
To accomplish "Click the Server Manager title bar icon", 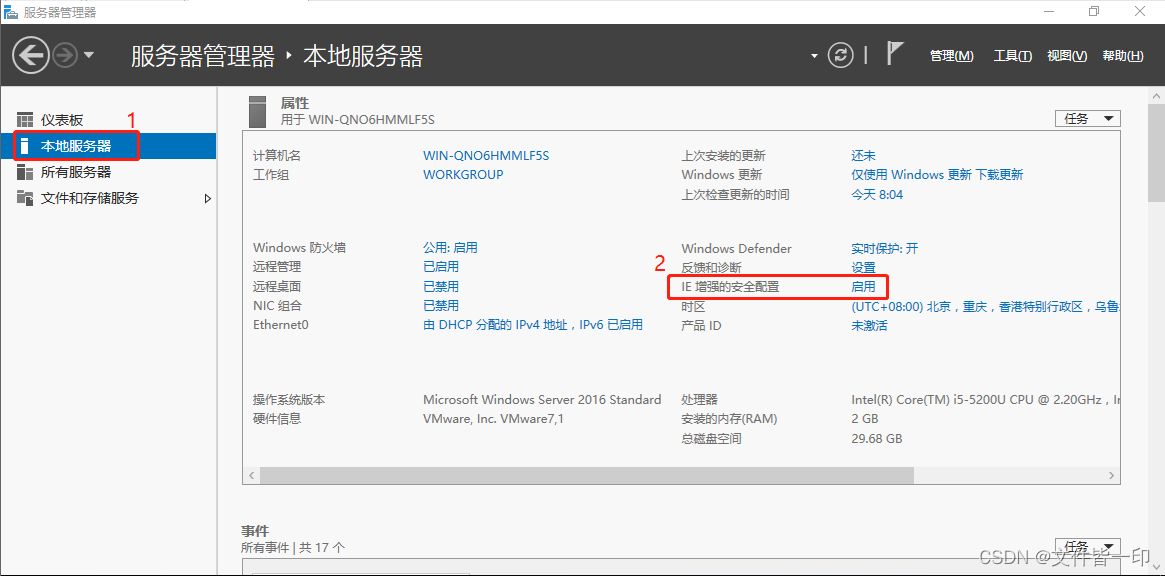I will click(10, 12).
